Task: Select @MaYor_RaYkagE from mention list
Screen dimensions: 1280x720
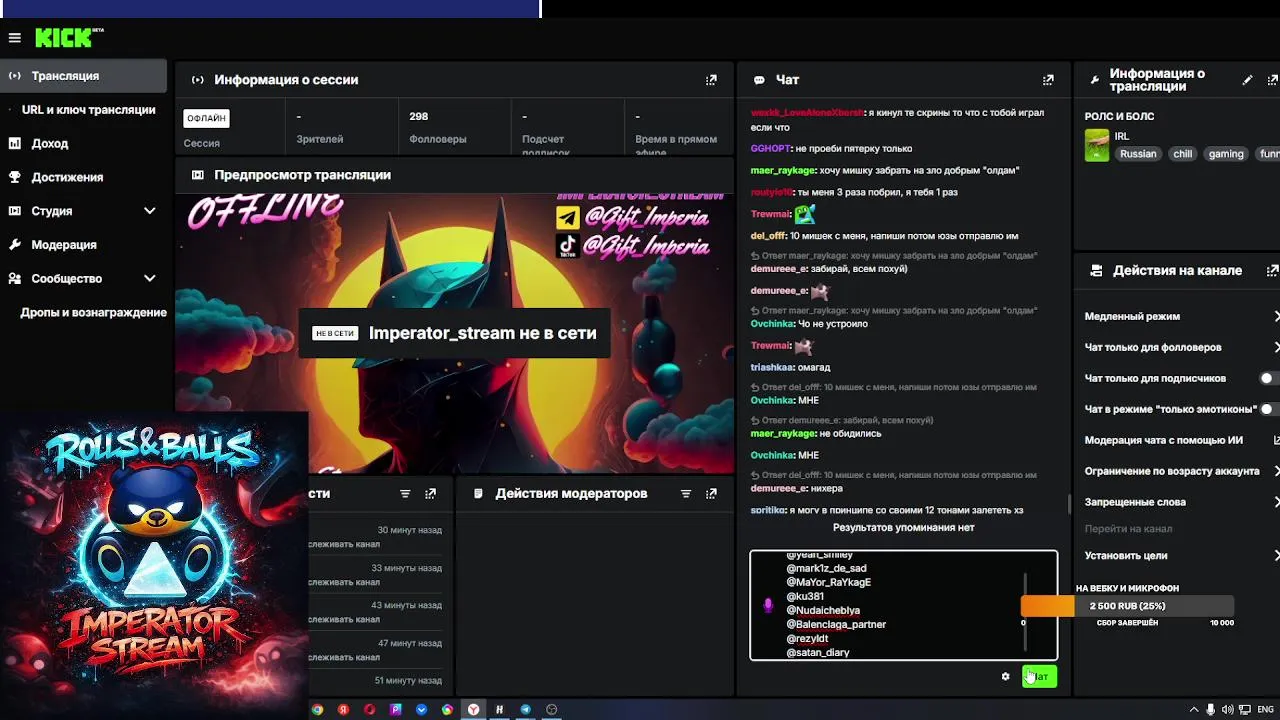Action: 828,583
